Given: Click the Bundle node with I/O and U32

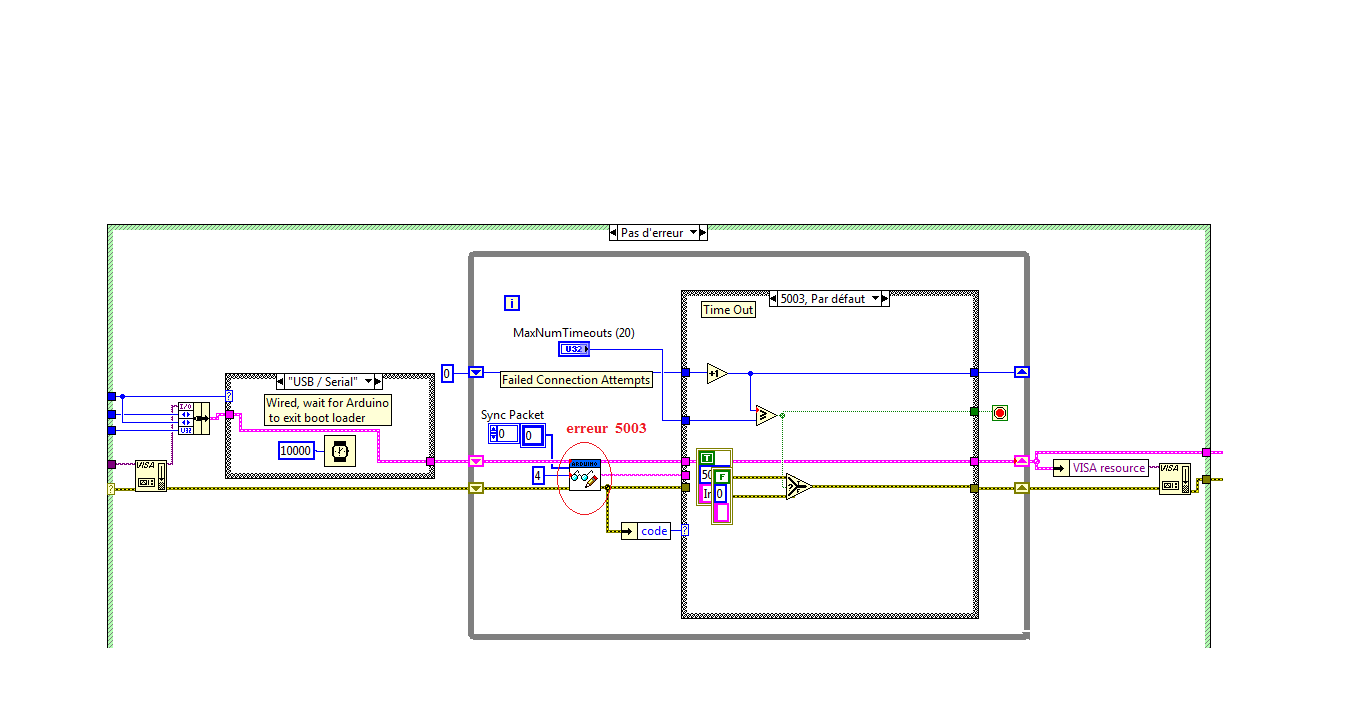Looking at the screenshot, I should (x=194, y=418).
